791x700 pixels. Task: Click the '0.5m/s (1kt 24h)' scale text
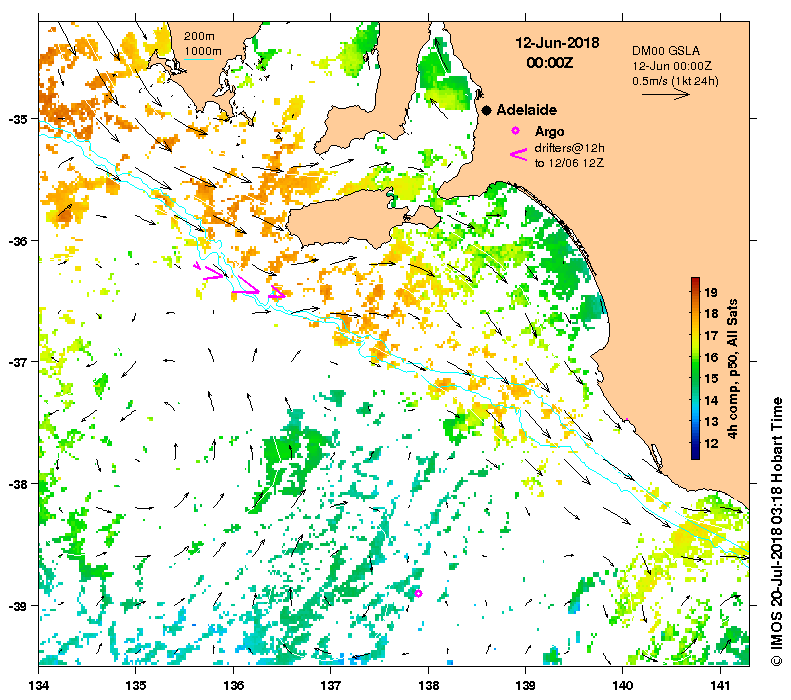click(x=675, y=81)
